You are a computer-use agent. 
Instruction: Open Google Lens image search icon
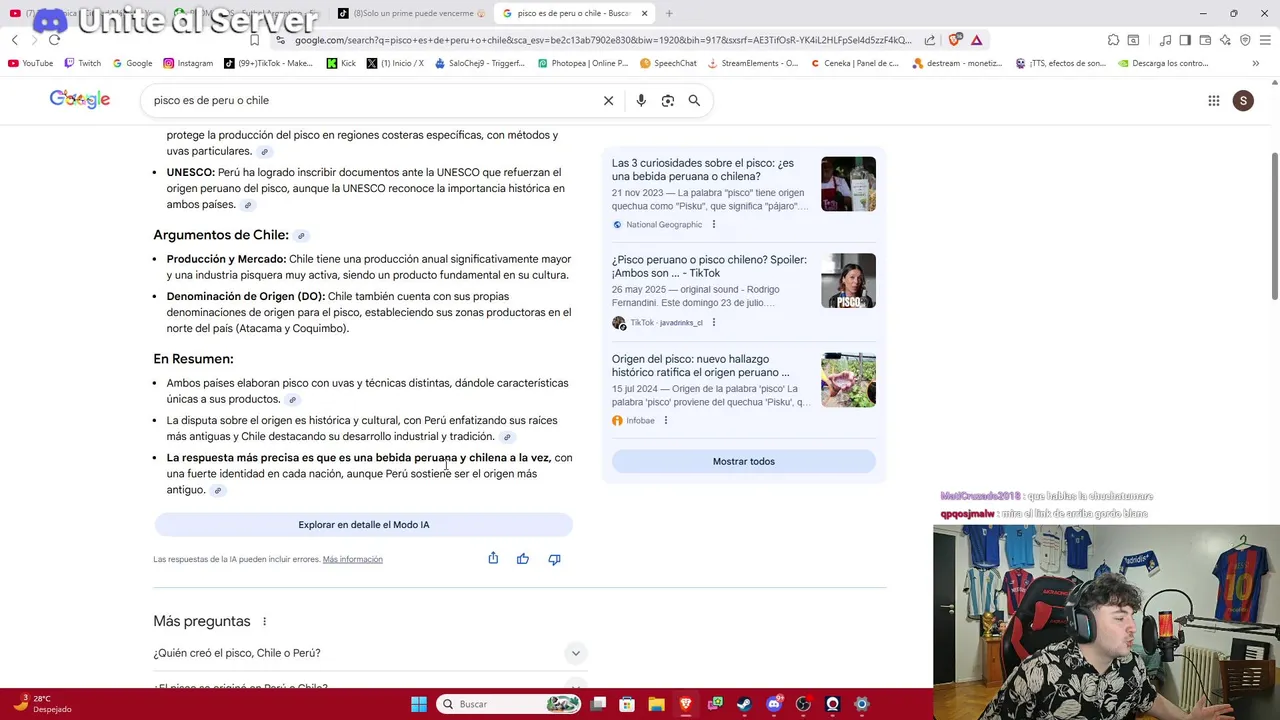tap(667, 100)
